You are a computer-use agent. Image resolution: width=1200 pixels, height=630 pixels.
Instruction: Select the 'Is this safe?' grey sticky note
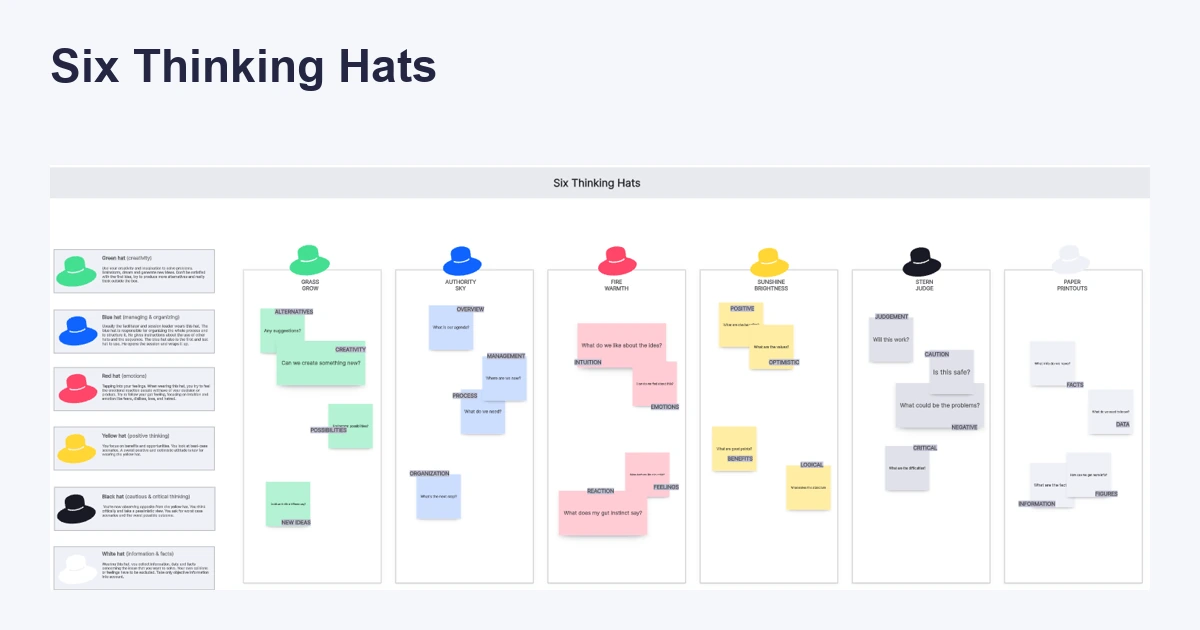(951, 372)
